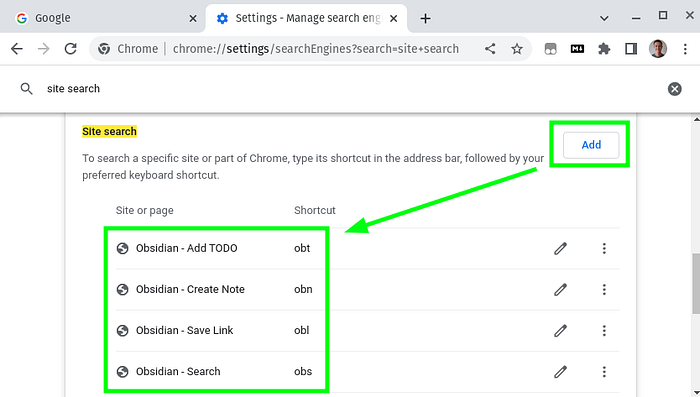
Task: Edit the Obsidian - Add TODO shortcut
Action: pyautogui.click(x=560, y=248)
